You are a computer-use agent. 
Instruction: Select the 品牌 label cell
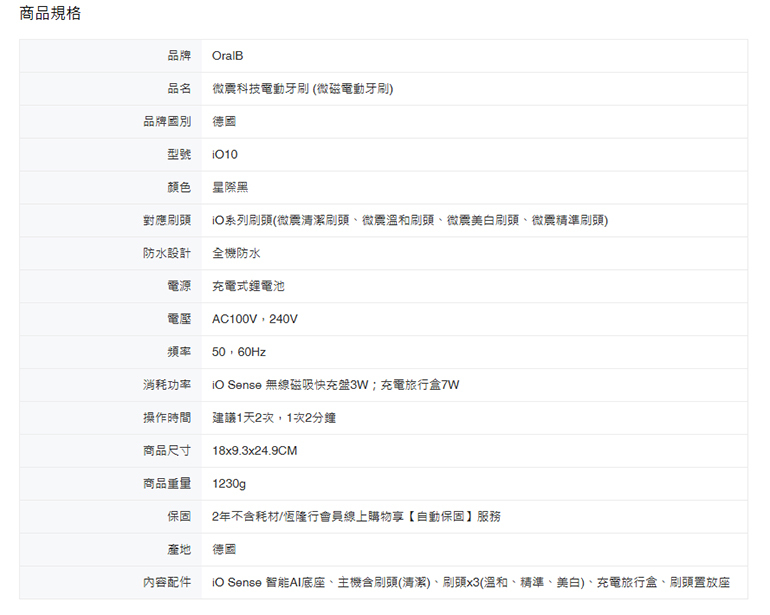(110, 56)
